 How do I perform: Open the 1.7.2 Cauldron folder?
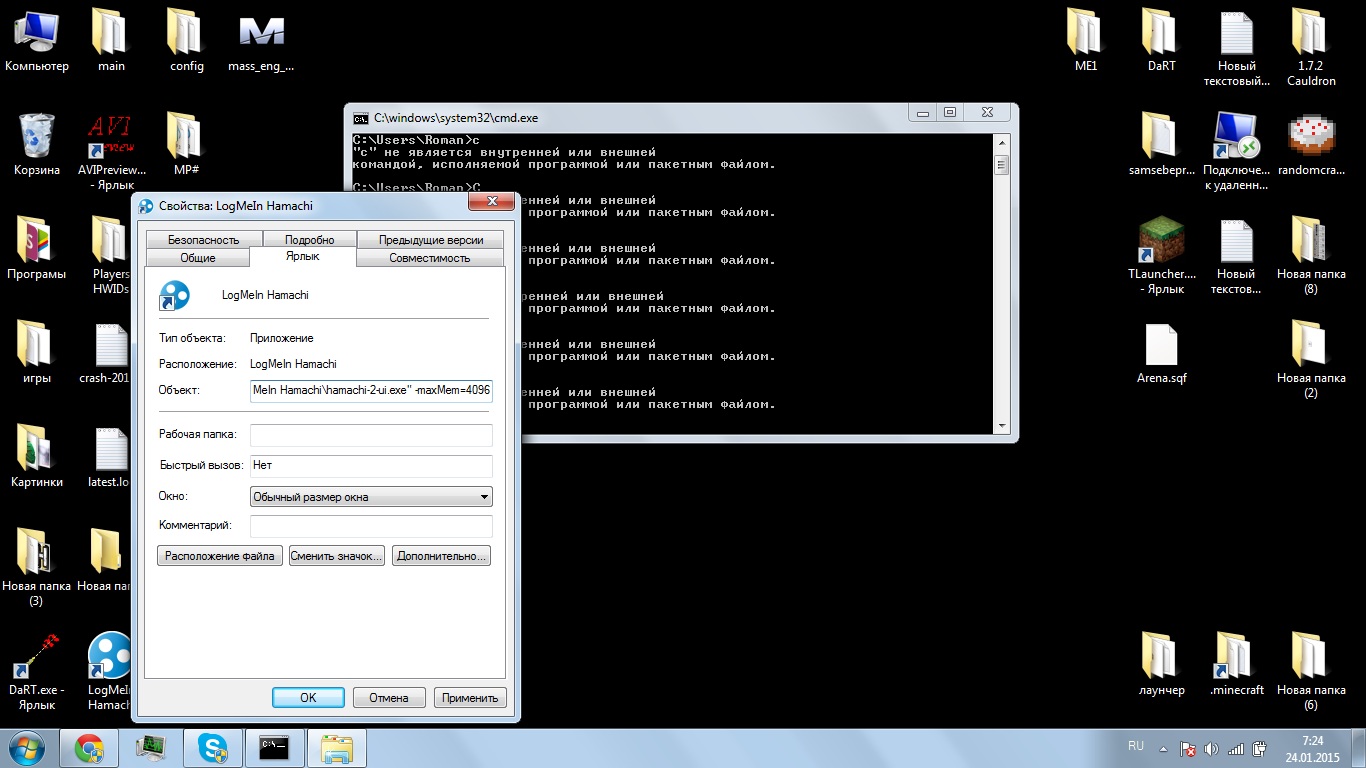coord(1311,47)
